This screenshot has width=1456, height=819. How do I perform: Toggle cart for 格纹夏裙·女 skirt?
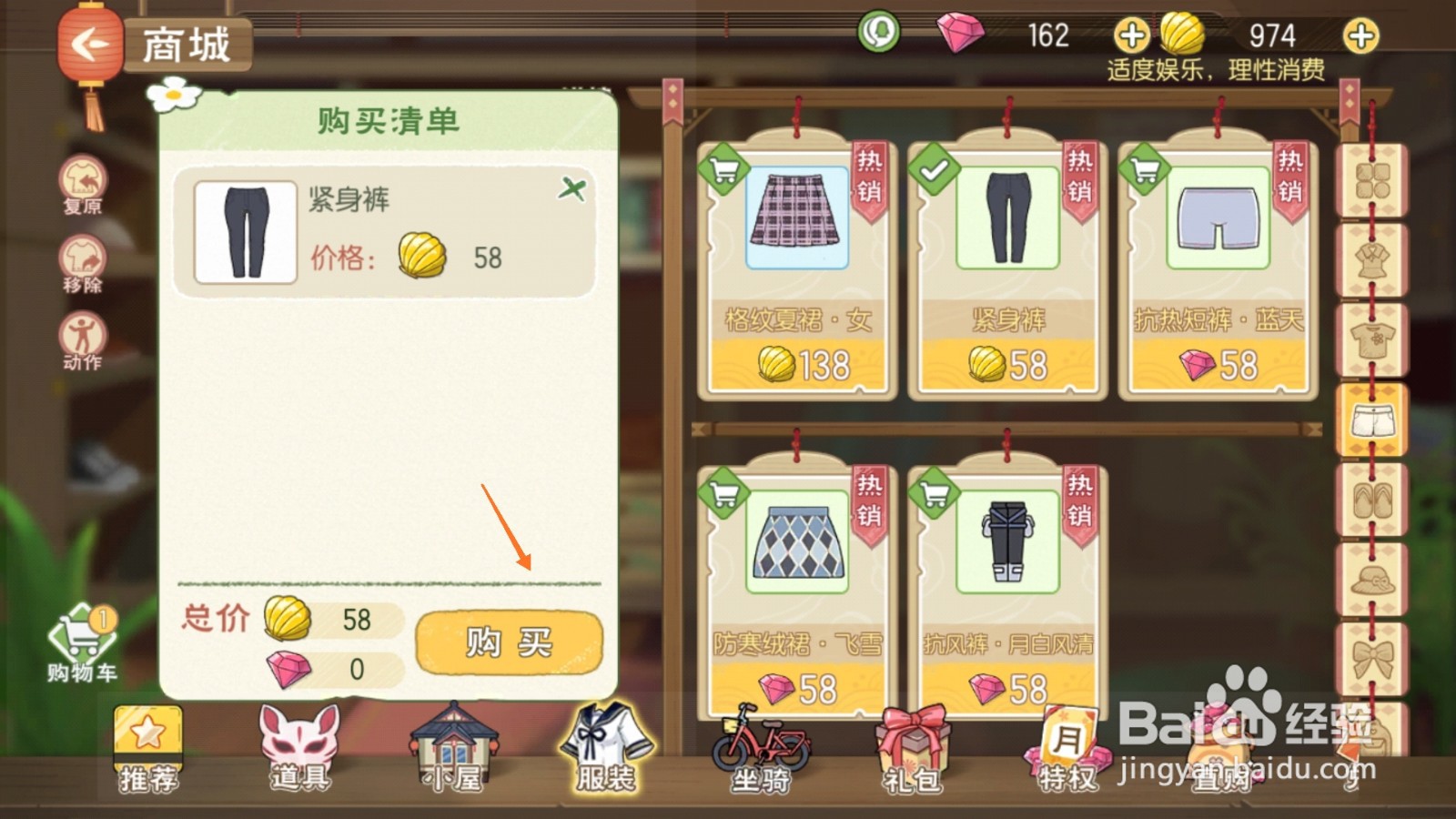pos(723,168)
